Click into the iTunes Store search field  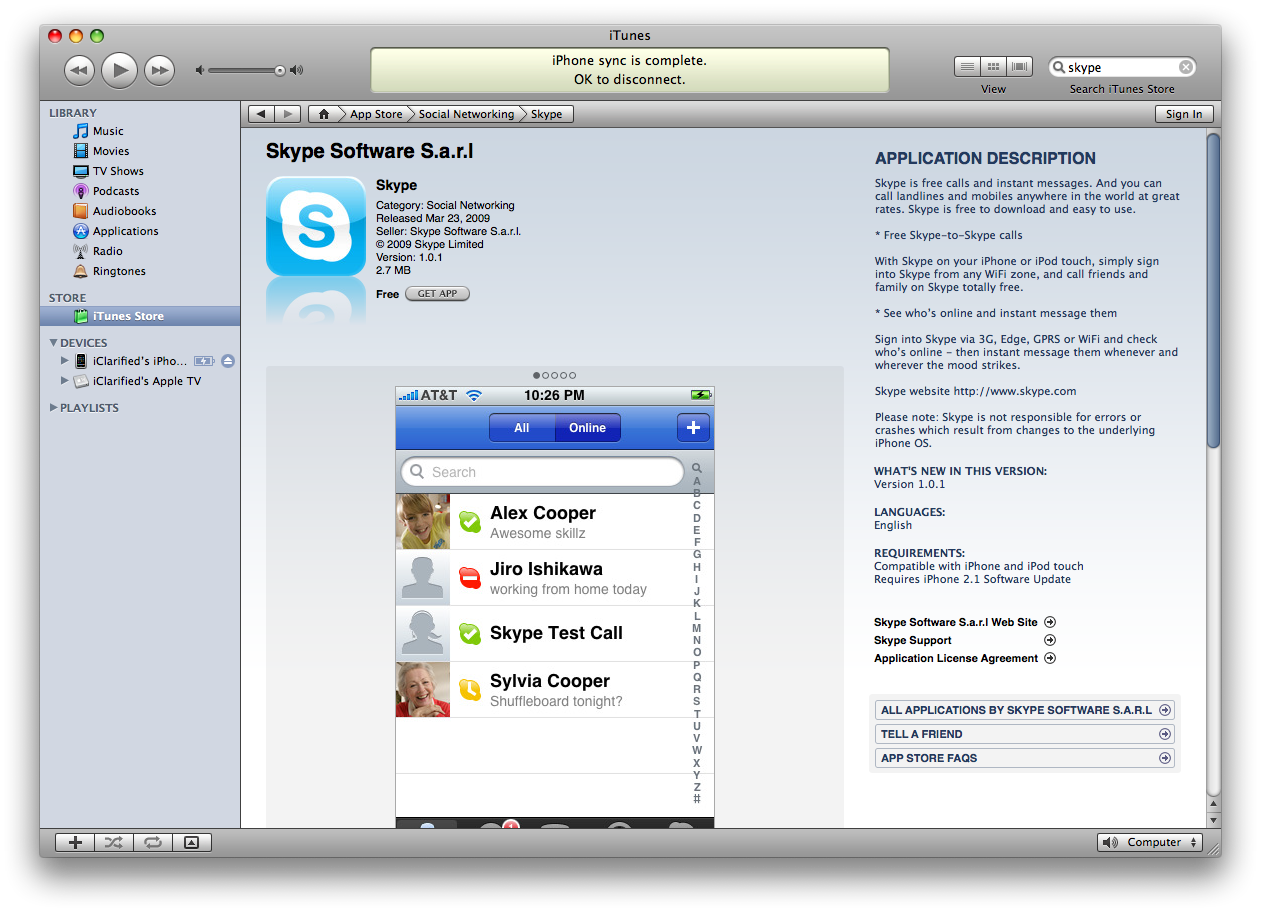click(1121, 67)
